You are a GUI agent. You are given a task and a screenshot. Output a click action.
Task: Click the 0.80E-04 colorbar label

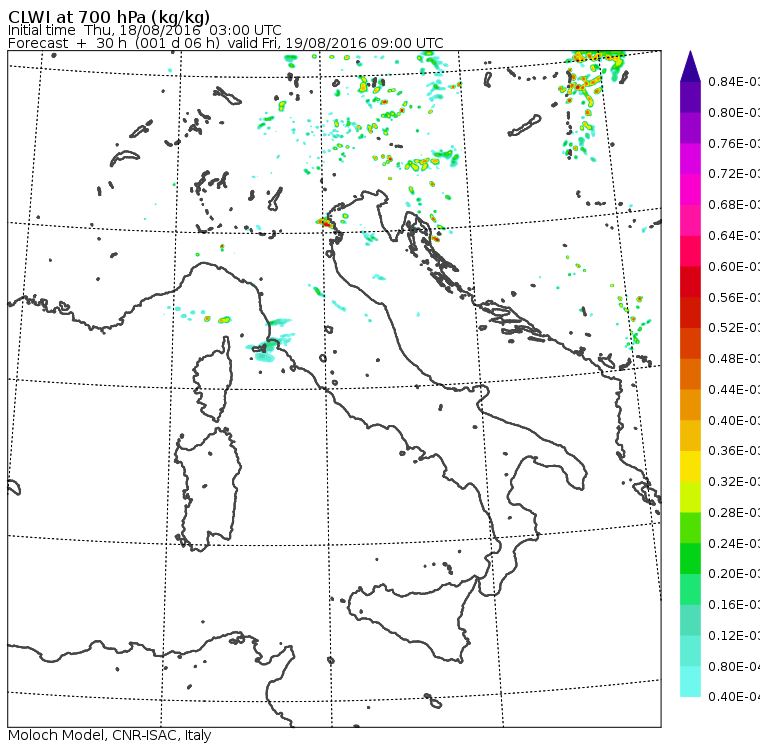(734, 667)
